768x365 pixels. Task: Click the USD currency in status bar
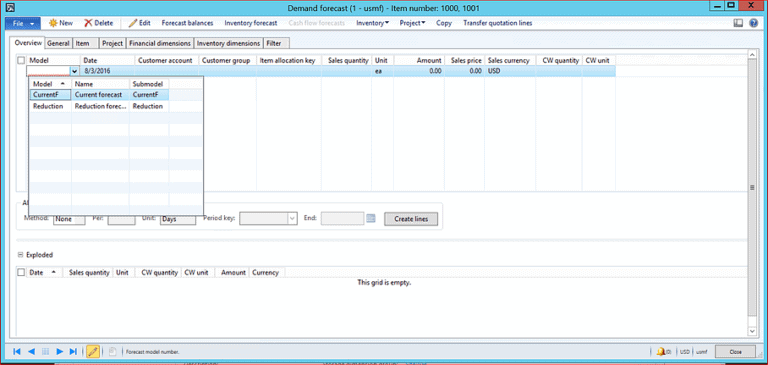pos(685,352)
